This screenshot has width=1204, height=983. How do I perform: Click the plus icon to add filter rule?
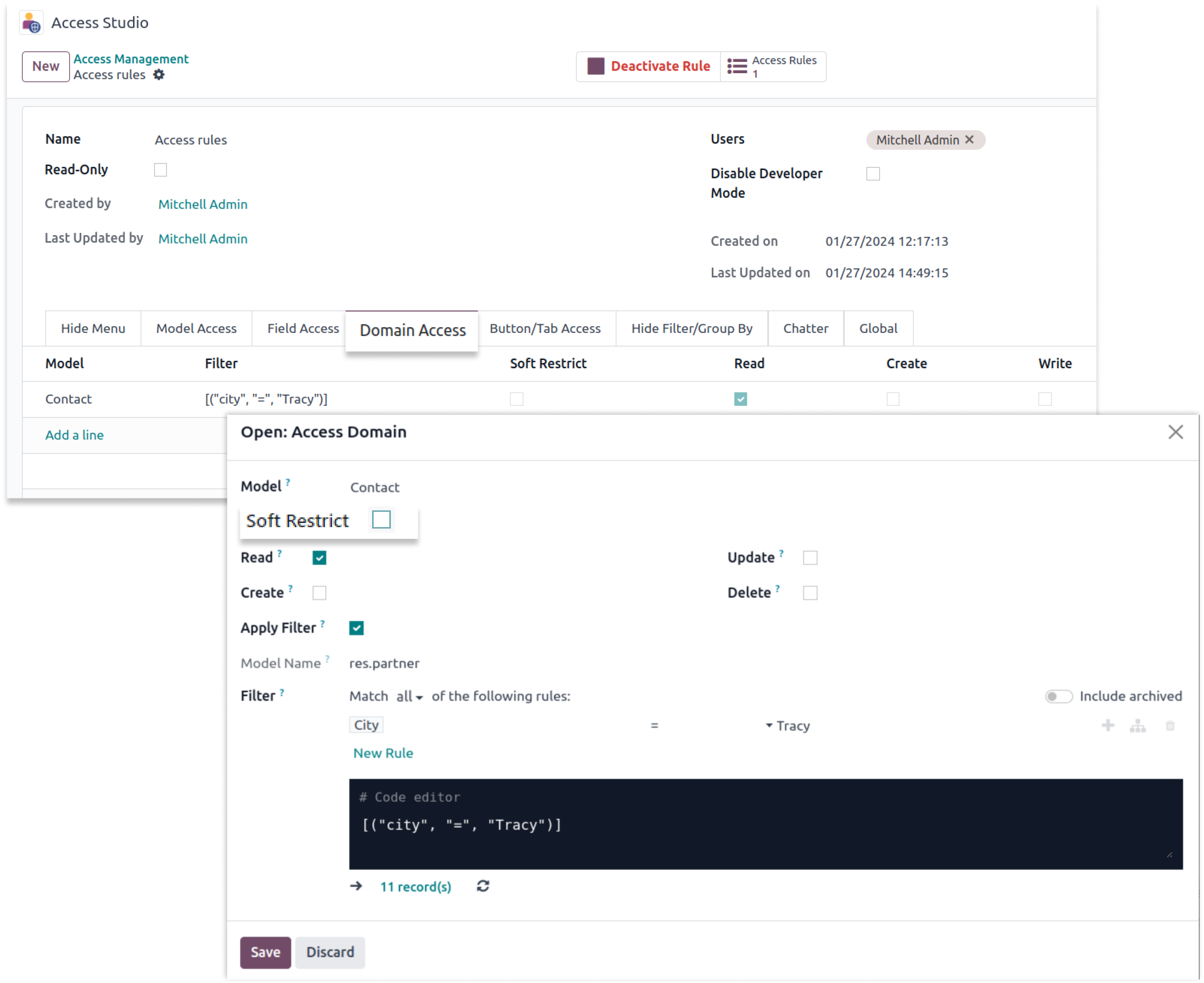(x=1108, y=725)
